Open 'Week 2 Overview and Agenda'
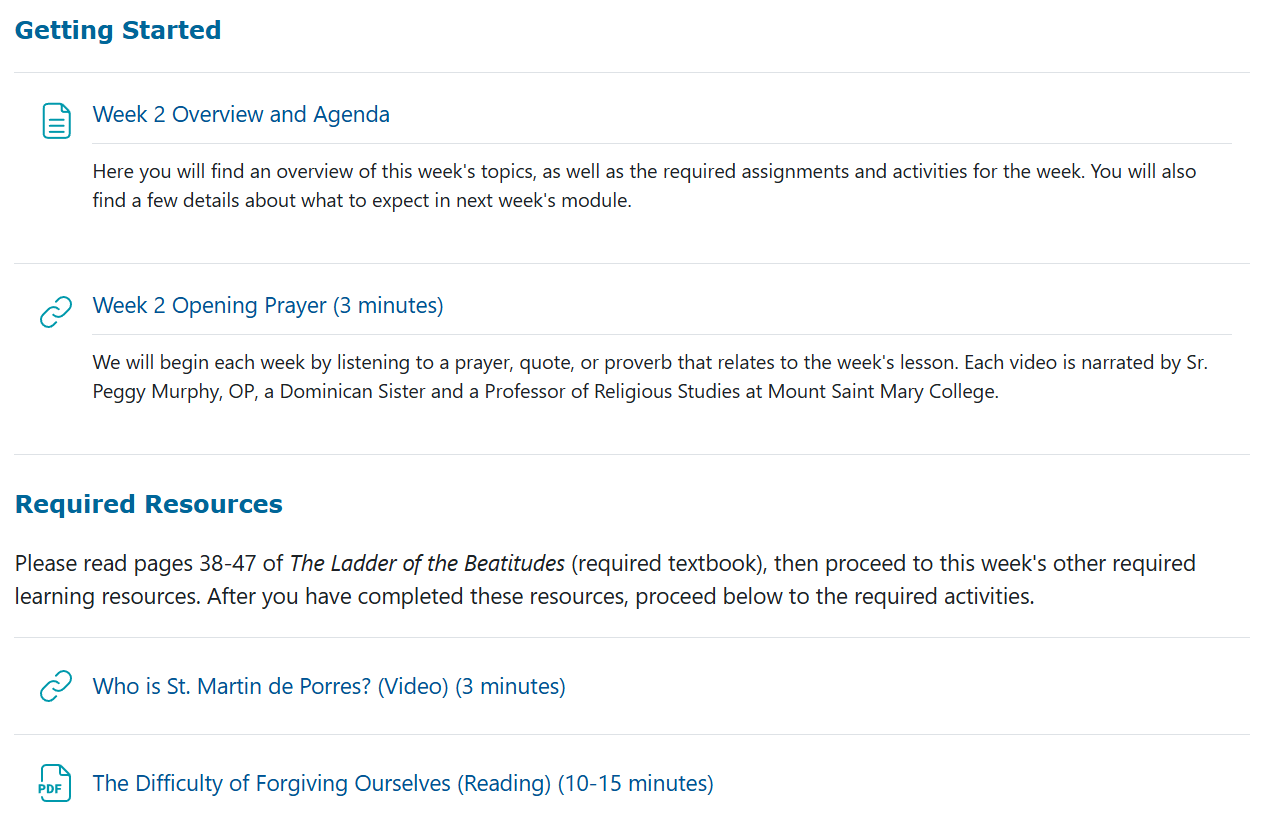 [x=241, y=114]
